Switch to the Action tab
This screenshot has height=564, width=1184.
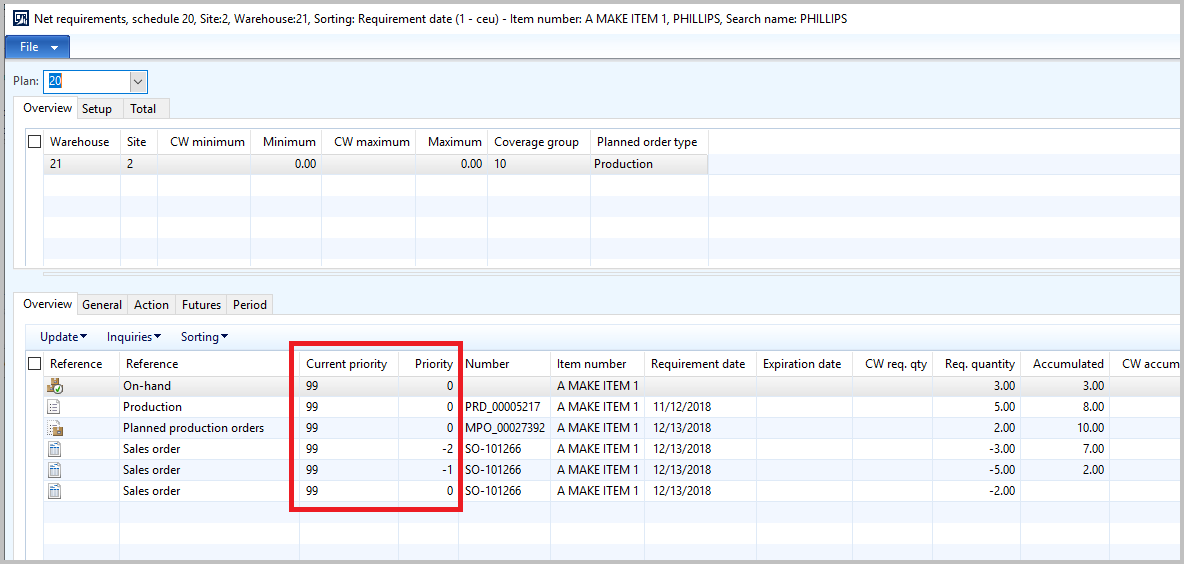(x=151, y=304)
